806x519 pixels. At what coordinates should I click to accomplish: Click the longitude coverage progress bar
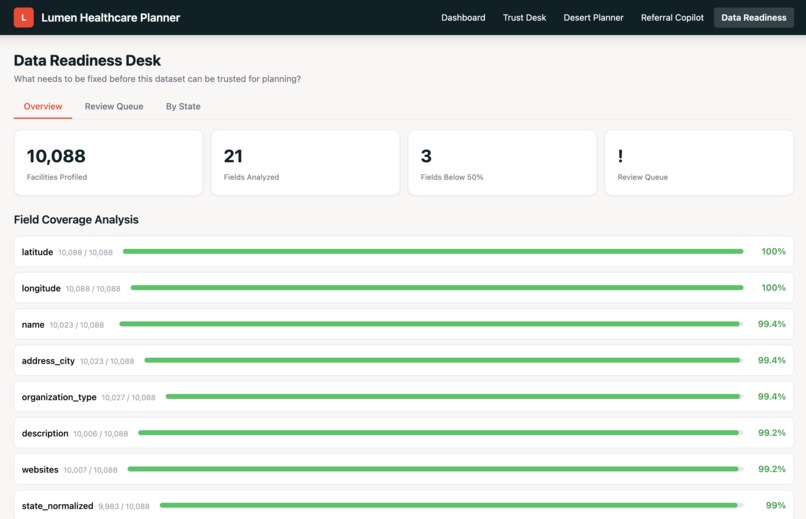click(437, 288)
